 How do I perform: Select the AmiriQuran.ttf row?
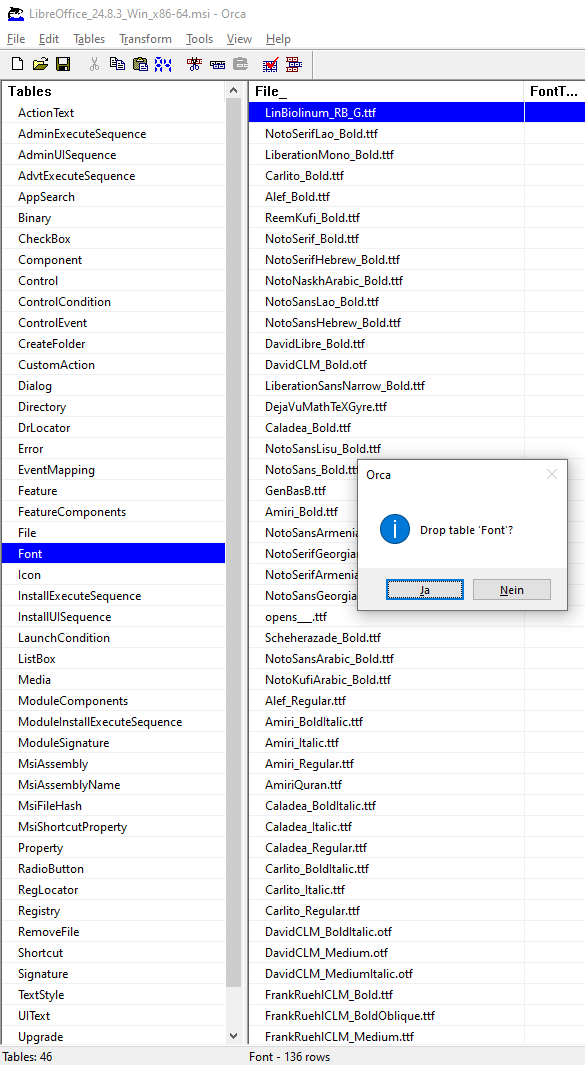(416, 785)
